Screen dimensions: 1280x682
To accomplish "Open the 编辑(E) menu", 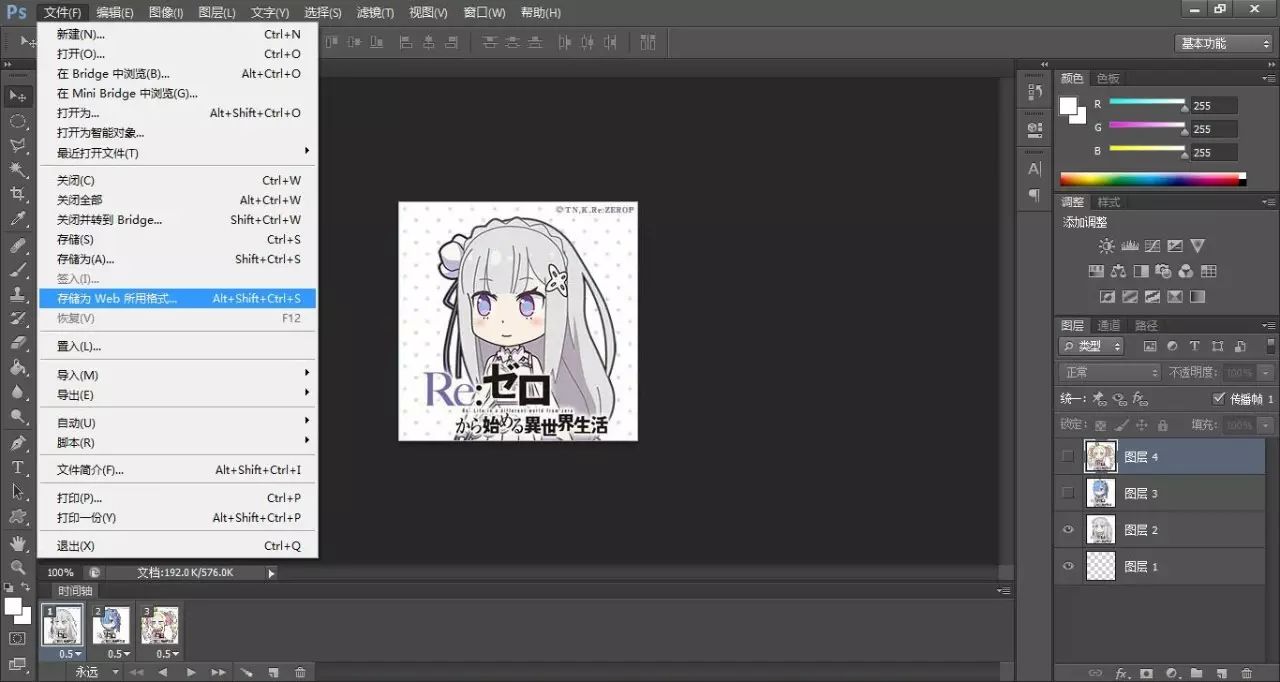I will (115, 12).
